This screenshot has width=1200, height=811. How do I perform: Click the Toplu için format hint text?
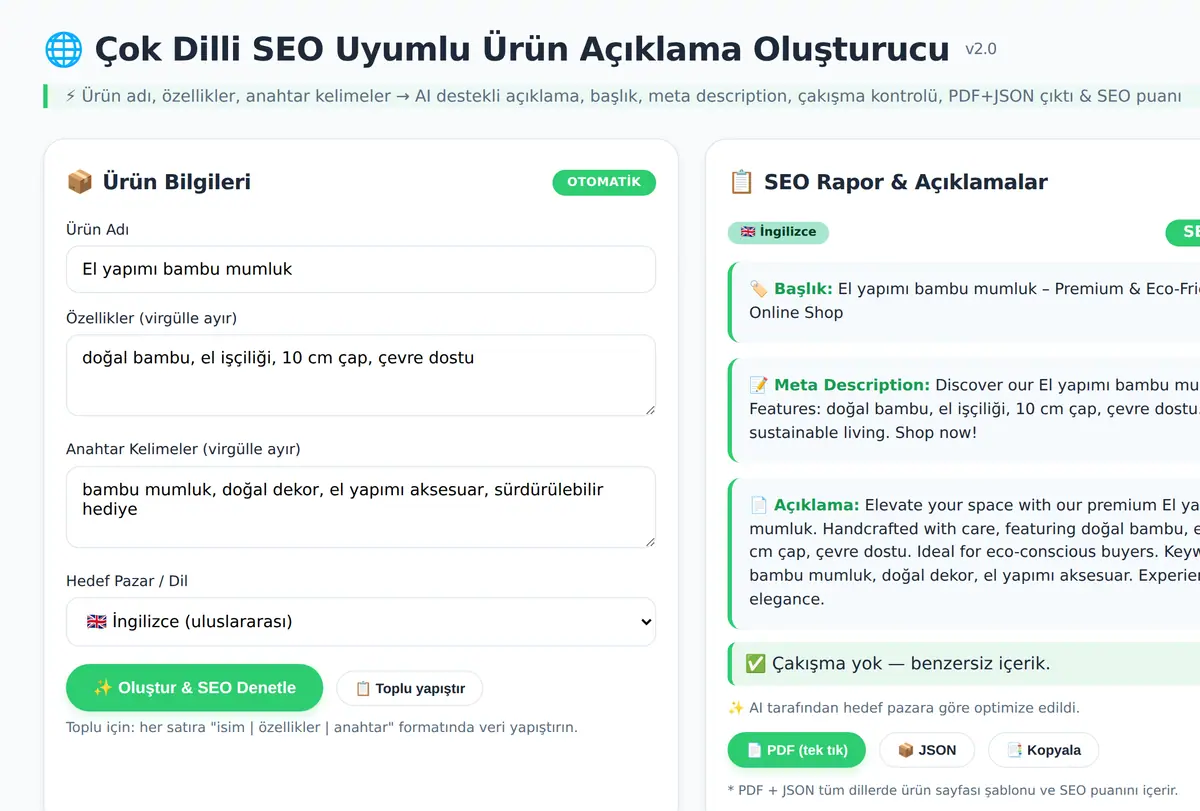click(x=322, y=727)
